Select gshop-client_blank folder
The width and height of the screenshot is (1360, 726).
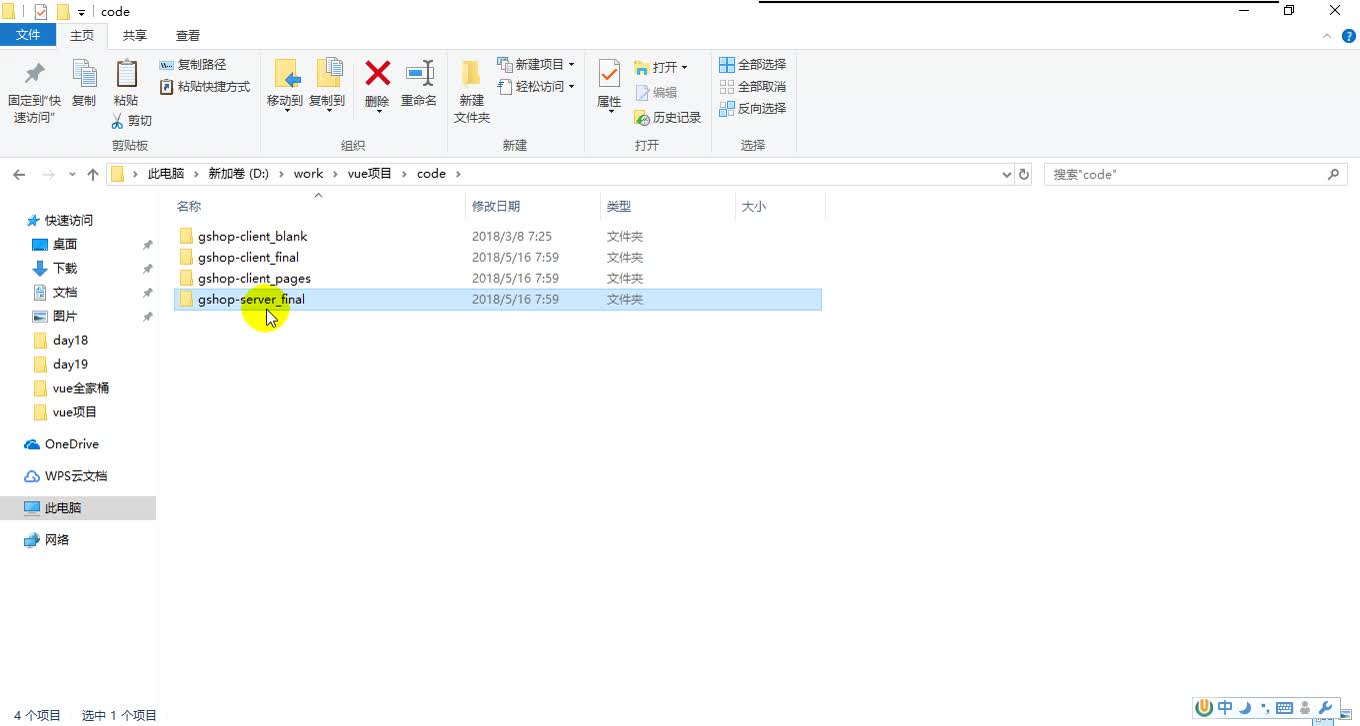[498, 236]
